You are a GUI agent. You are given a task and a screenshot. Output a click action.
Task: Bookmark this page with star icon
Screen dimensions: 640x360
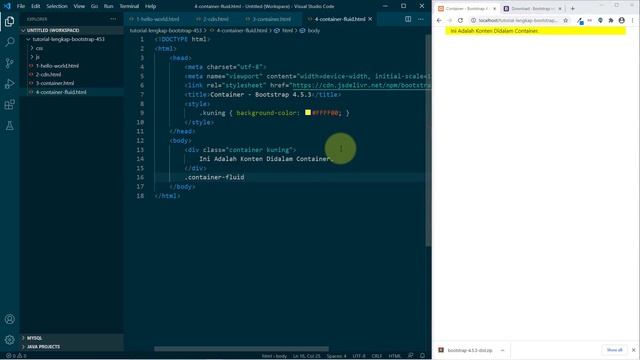click(x=565, y=20)
